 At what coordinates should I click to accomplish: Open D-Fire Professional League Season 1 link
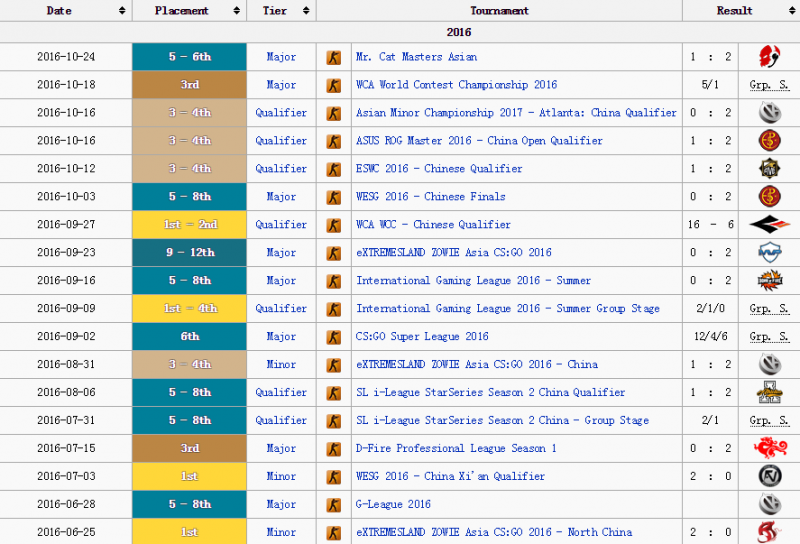coord(456,449)
